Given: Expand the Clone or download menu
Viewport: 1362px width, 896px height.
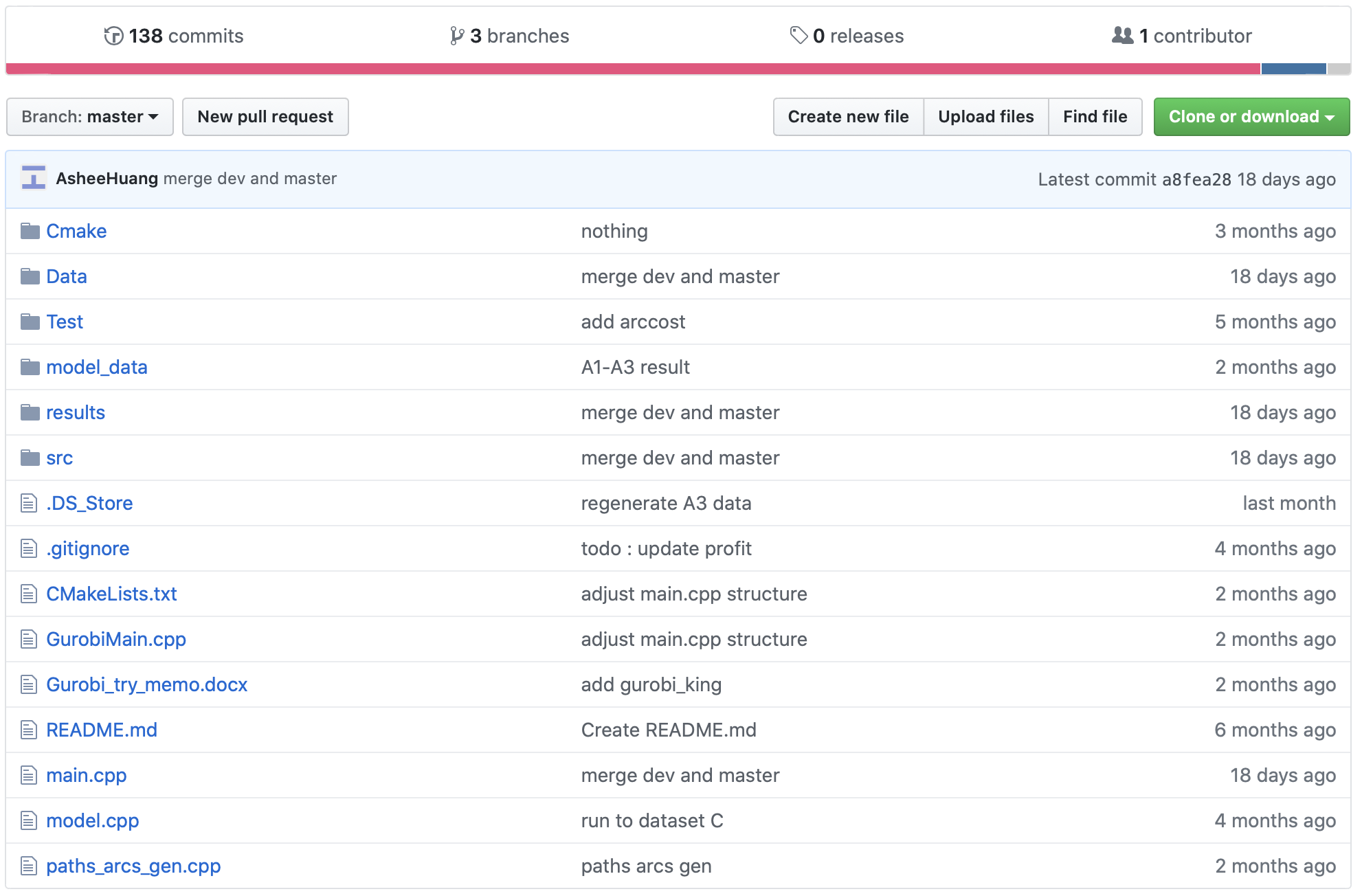Looking at the screenshot, I should pyautogui.click(x=1251, y=117).
